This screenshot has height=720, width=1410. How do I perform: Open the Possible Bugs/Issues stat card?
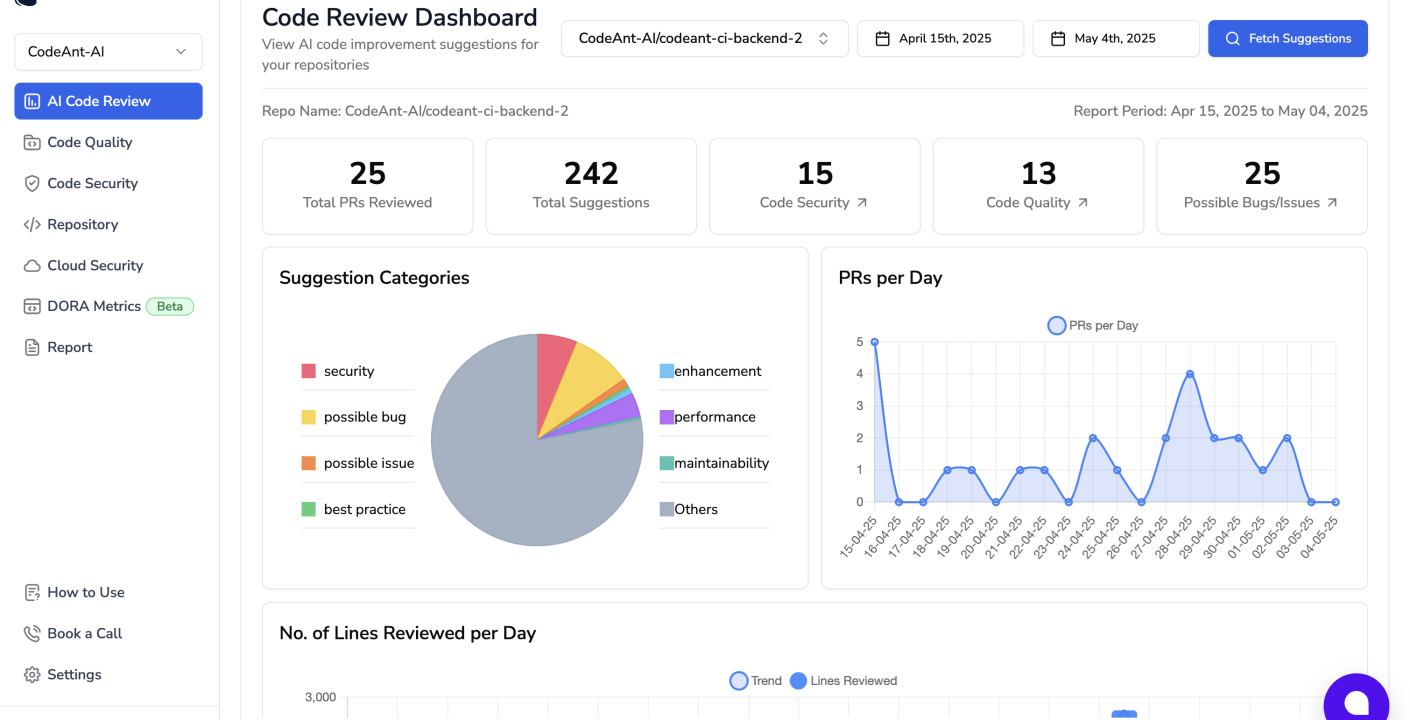point(1262,186)
